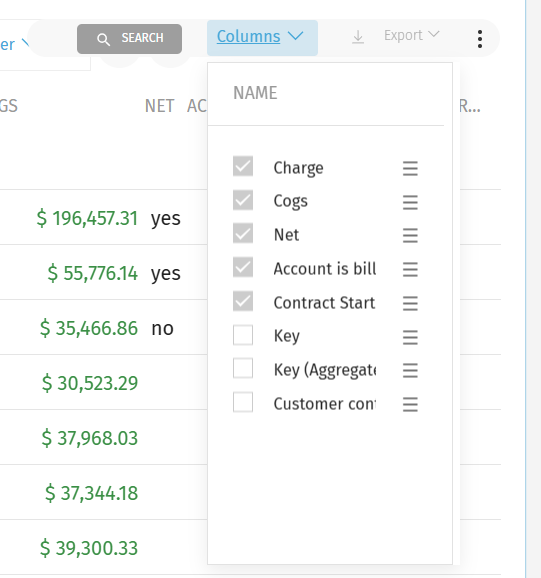Uncheck the Net column checkbox
541x578 pixels.
tap(243, 234)
